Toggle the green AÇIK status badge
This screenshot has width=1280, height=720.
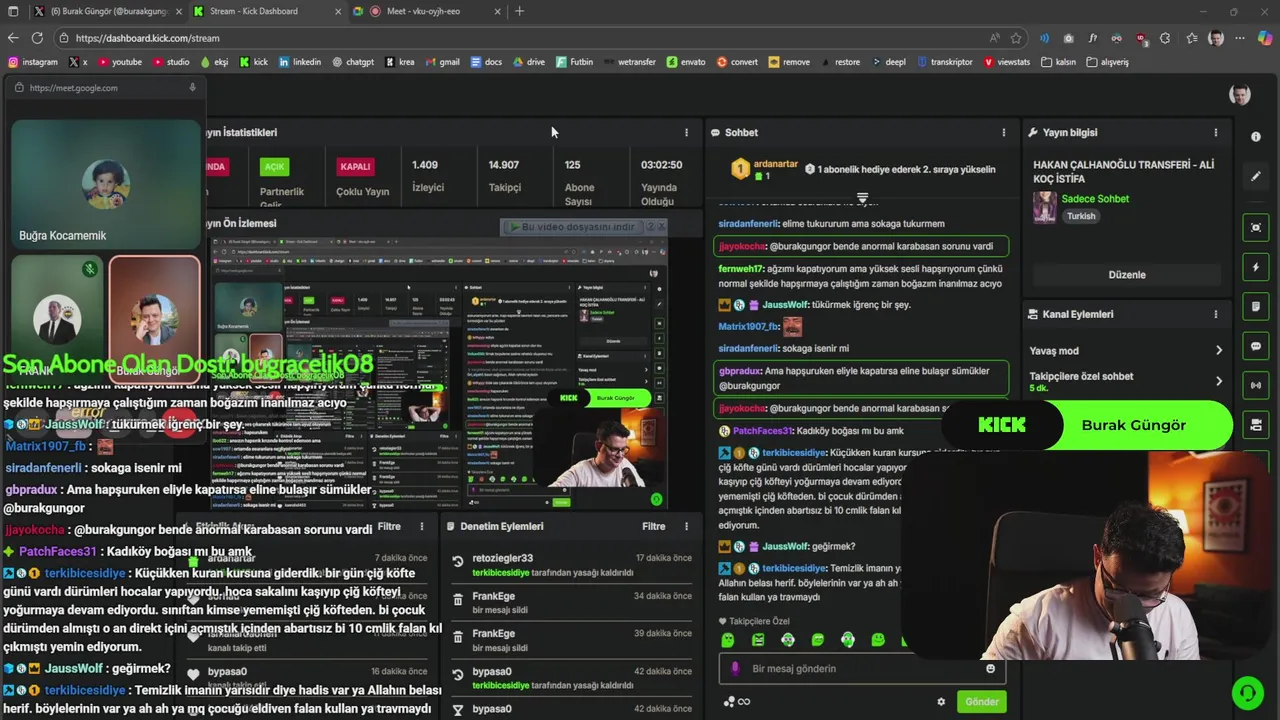(x=274, y=167)
